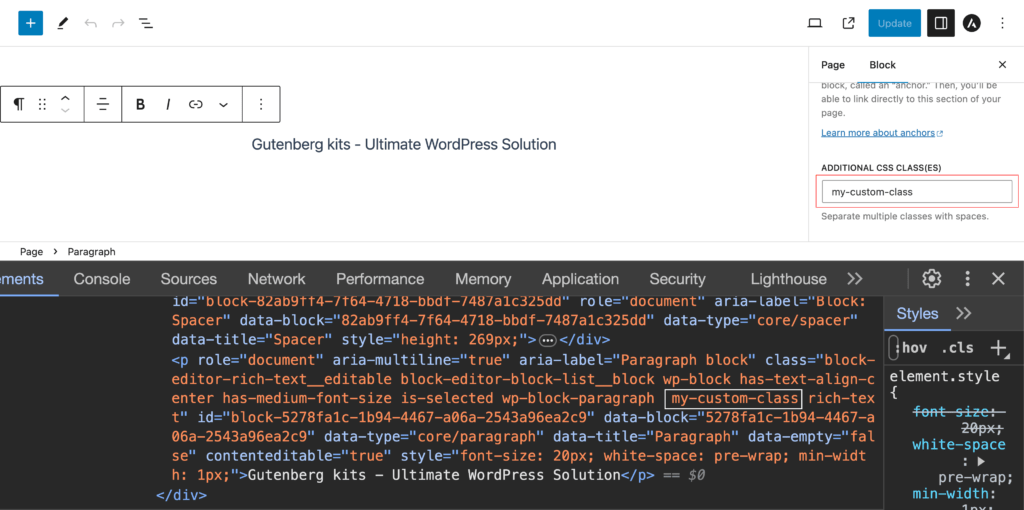
Task: Expand the collapsed ellipsis in spacer div
Action: 548,340
